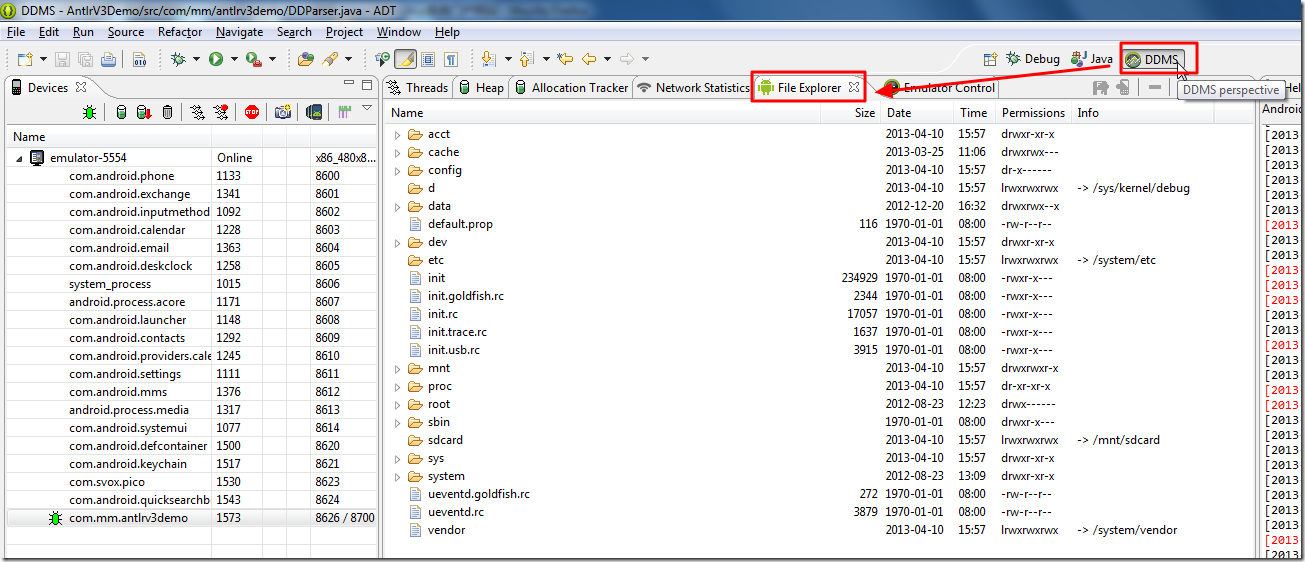The width and height of the screenshot is (1305, 562).
Task: Click Dump HPROF file icon
Action: [144, 112]
